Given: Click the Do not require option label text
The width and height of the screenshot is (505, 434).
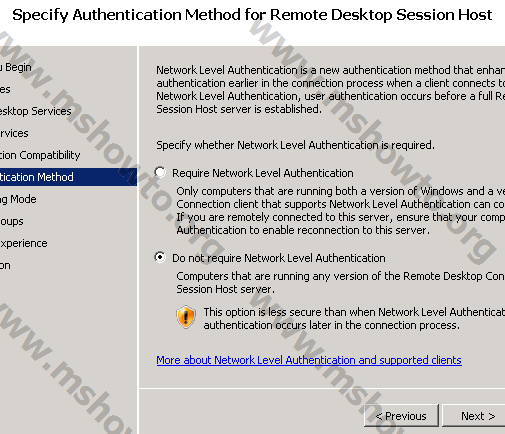Looking at the screenshot, I should click(x=279, y=258).
